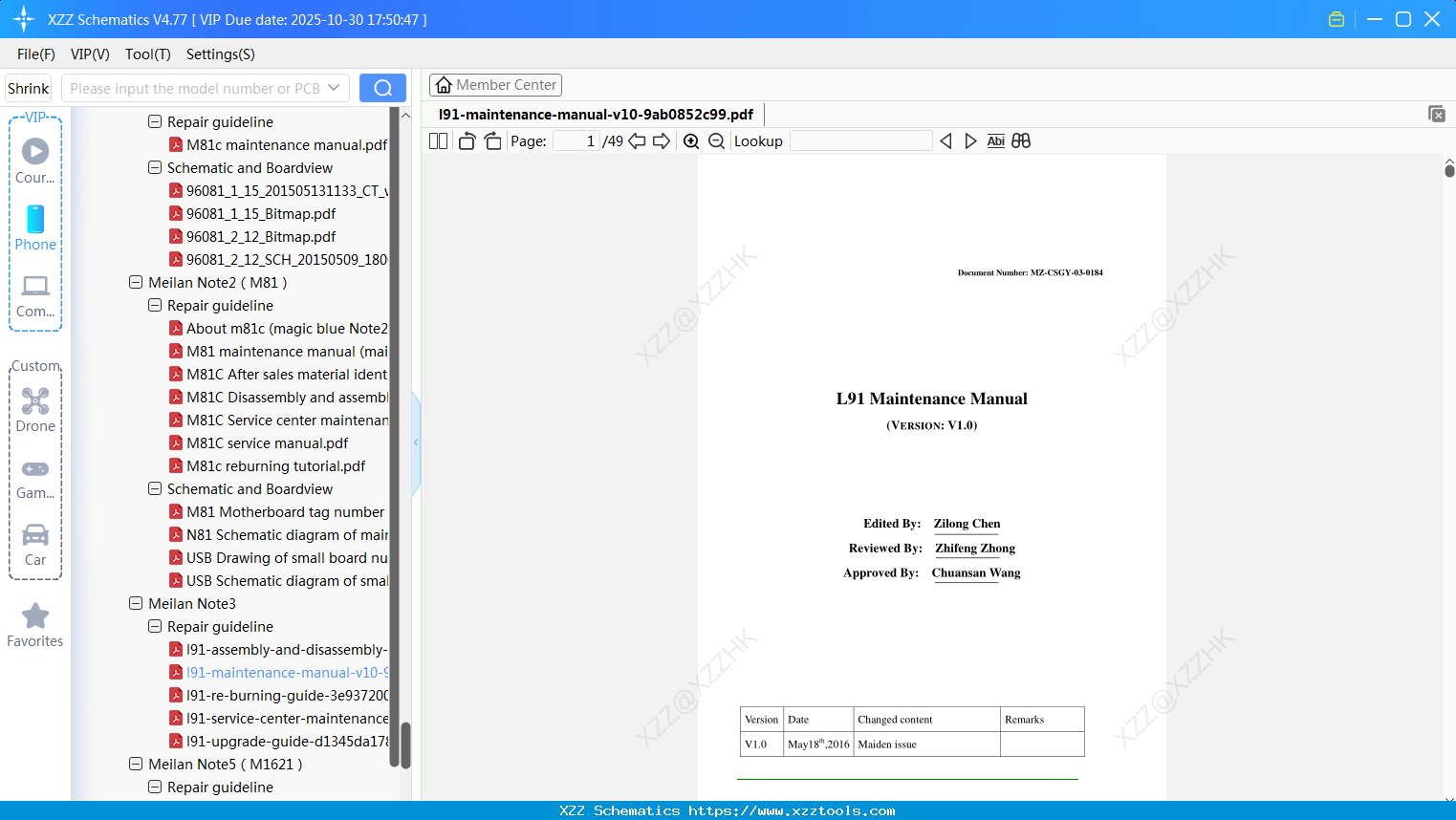Click the blue search button
The width and height of the screenshot is (1456, 820).
pyautogui.click(x=382, y=87)
